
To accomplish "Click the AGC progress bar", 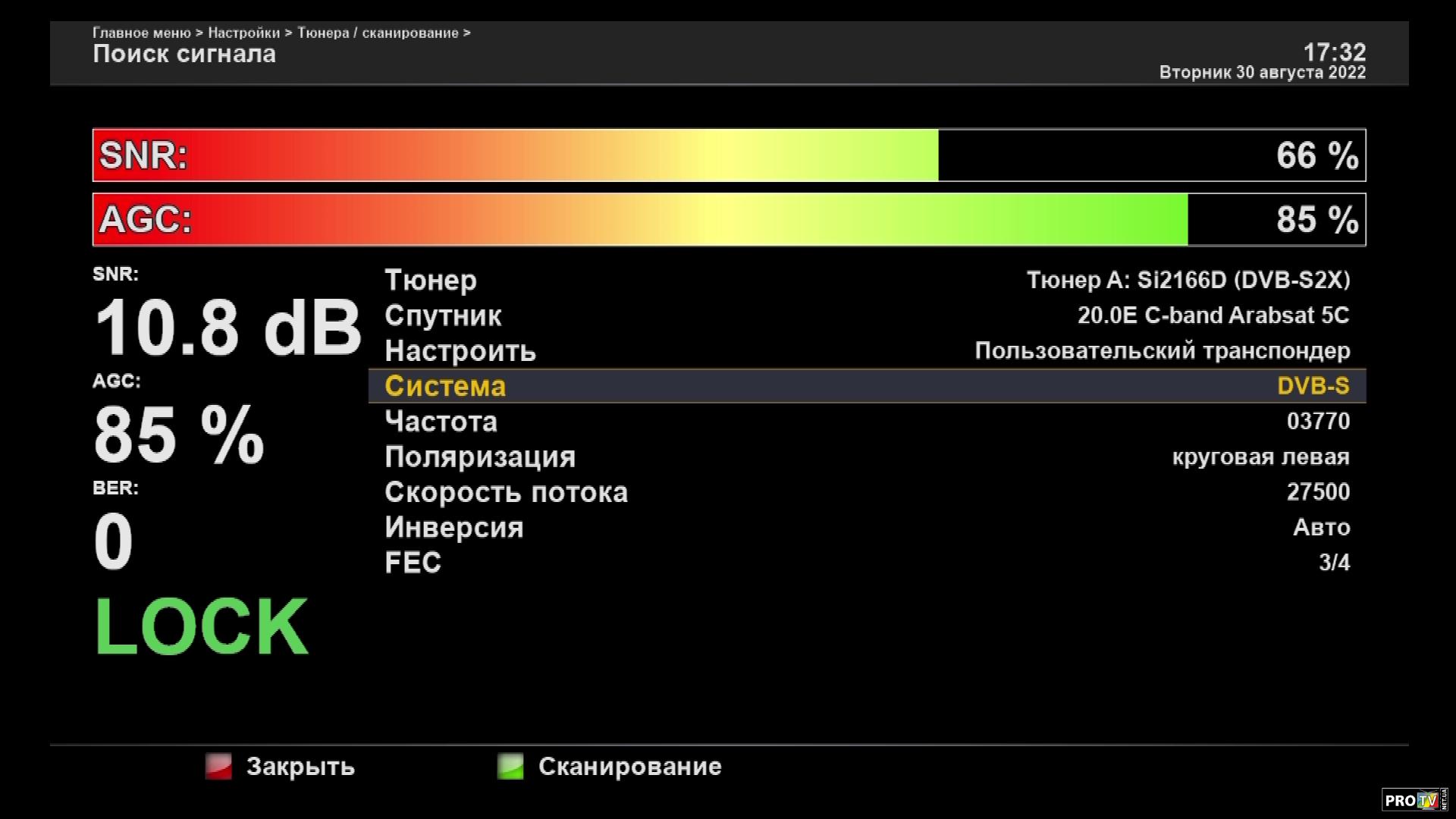I will 728,220.
